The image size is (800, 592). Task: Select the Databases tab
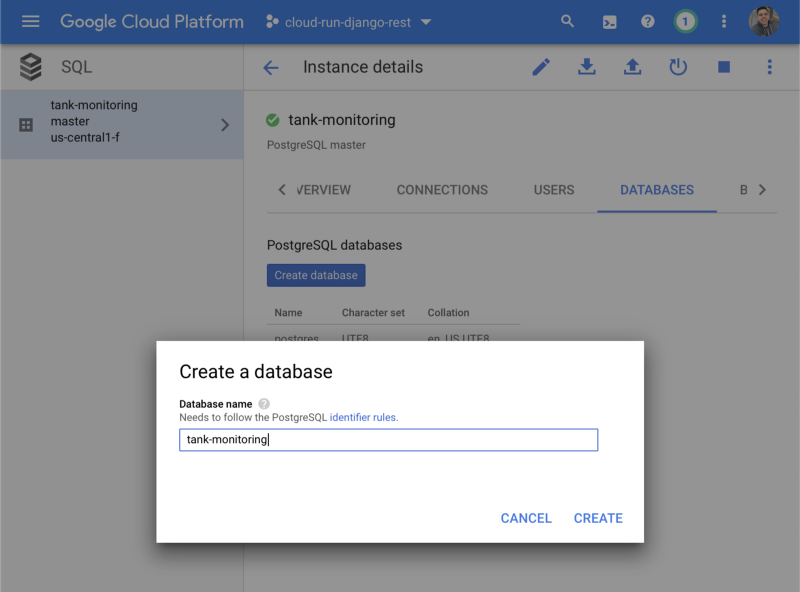tap(657, 190)
